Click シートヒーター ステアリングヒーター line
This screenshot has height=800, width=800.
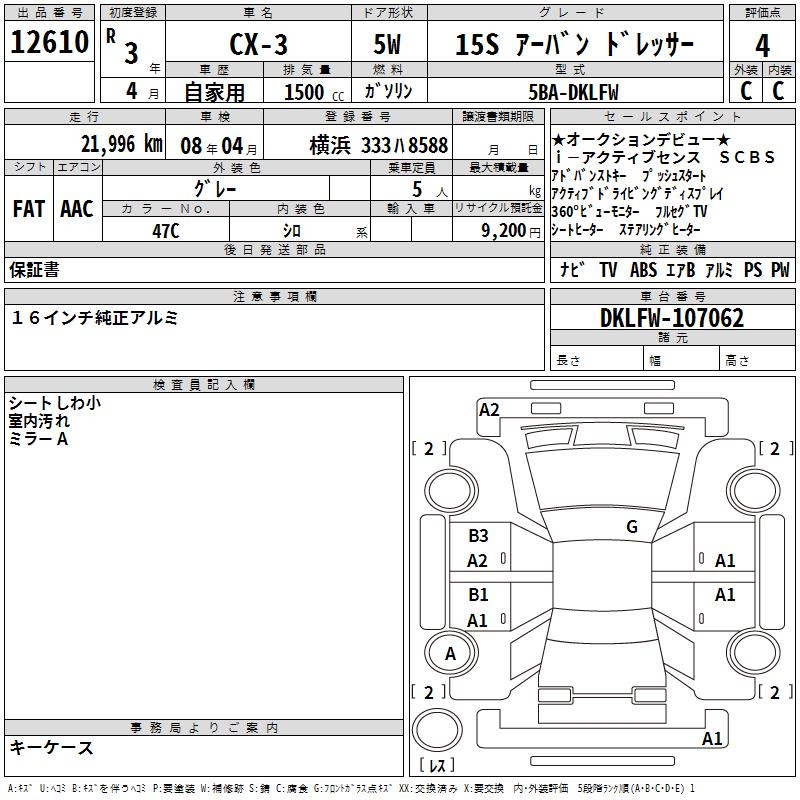tap(626, 230)
